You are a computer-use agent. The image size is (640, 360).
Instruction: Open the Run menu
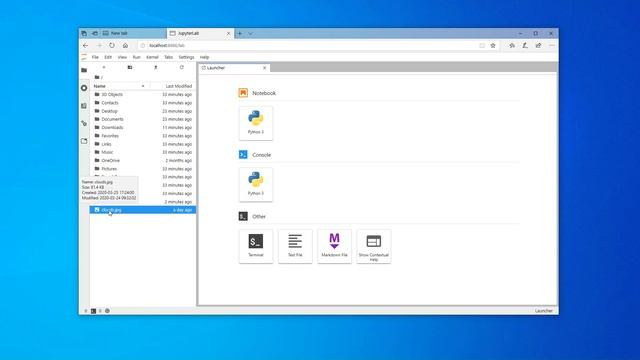(x=136, y=57)
